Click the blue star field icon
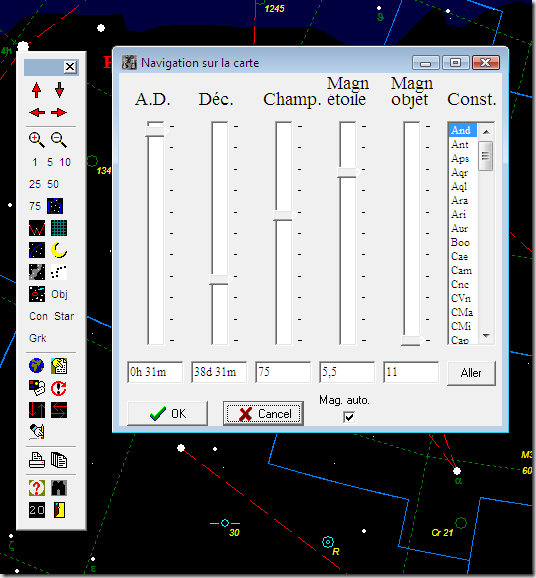536x578 pixels. [x=55, y=206]
